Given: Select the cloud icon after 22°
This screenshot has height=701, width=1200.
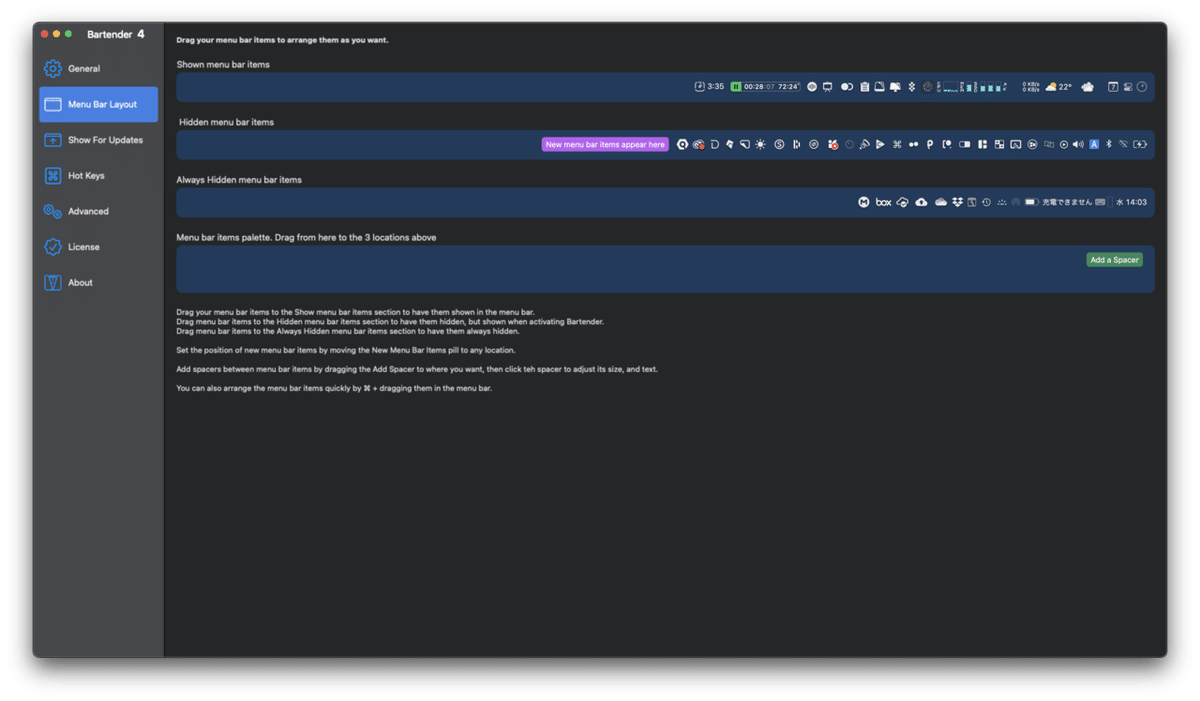Looking at the screenshot, I should 1088,87.
